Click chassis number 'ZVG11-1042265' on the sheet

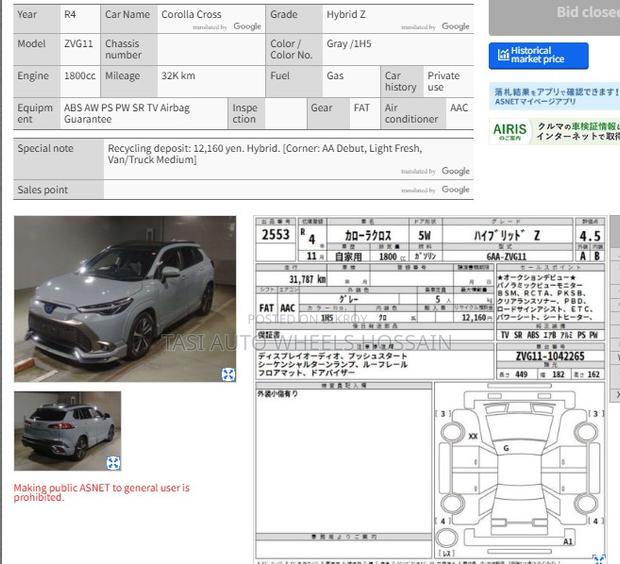pyautogui.click(x=550, y=356)
